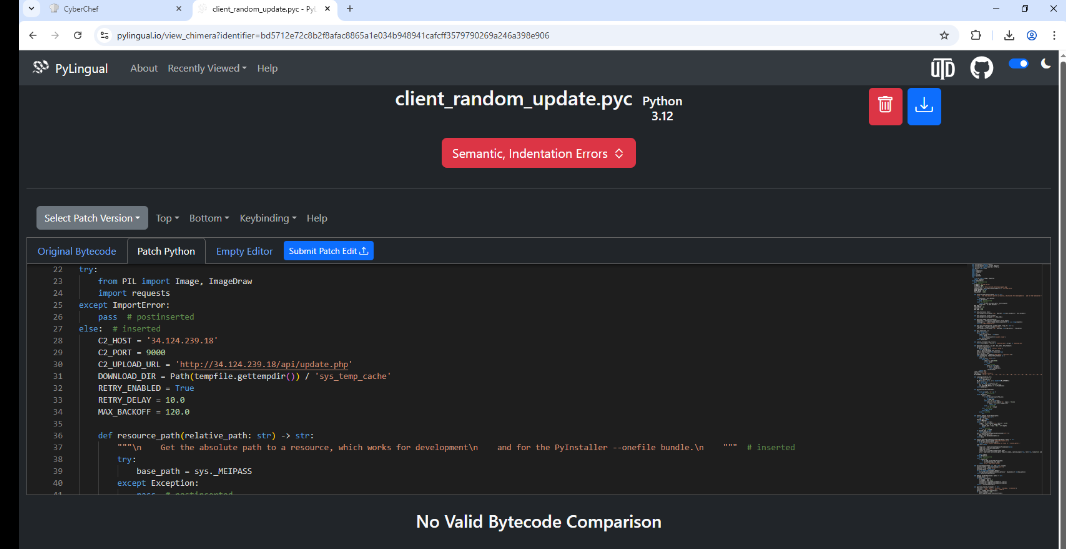
Task: Click the PyLingual logo icon
Action: coord(41,67)
